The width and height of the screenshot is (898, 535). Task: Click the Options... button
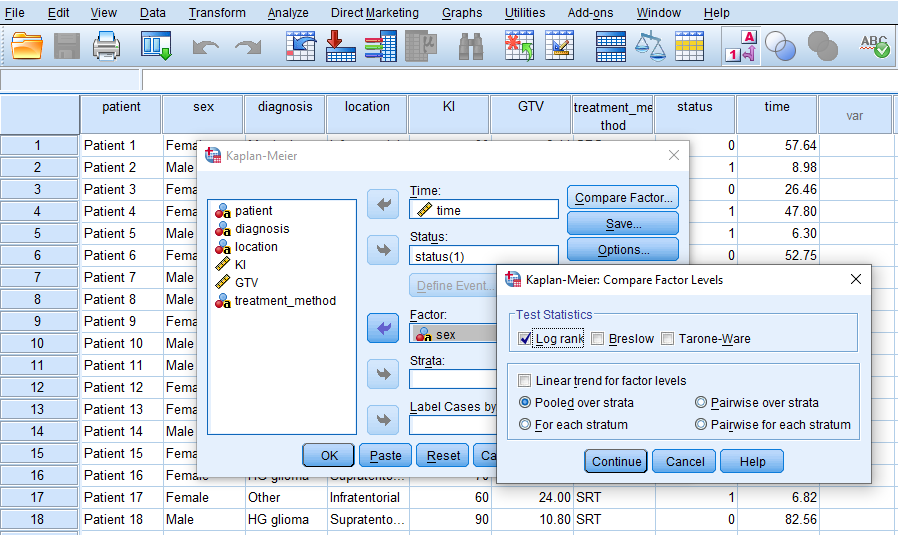pos(623,250)
